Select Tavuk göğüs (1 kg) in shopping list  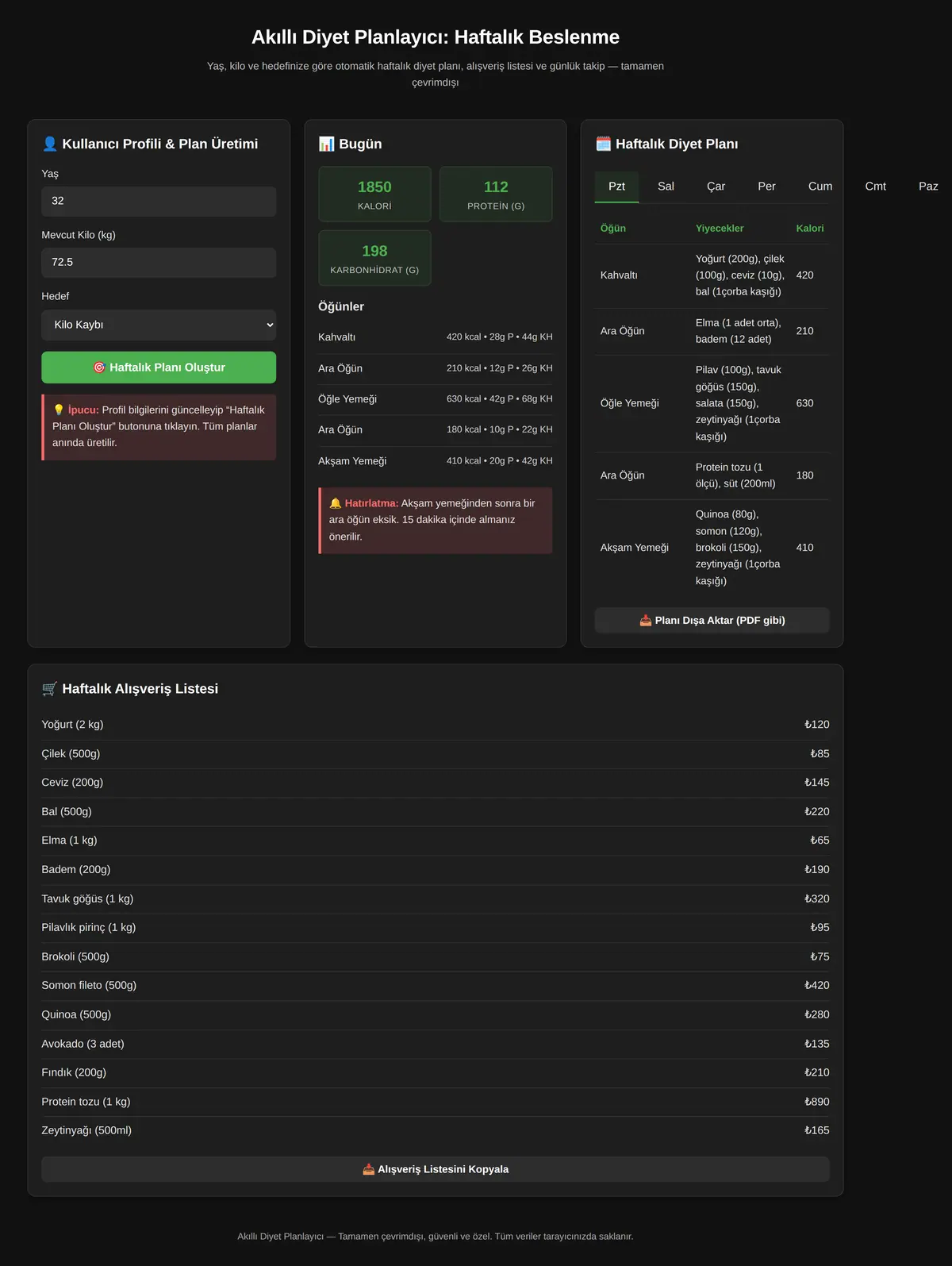pos(436,899)
